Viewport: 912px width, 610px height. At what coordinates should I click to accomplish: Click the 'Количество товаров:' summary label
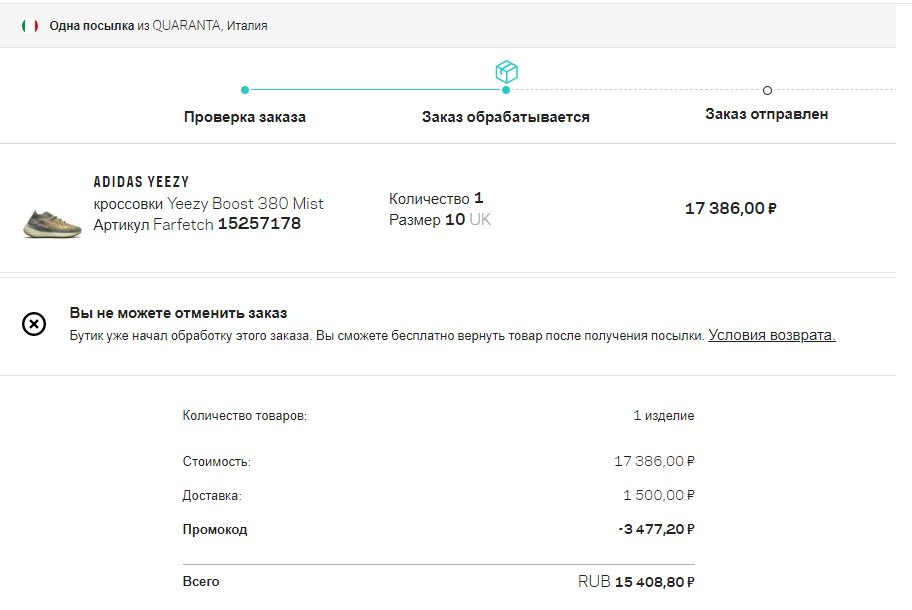(x=245, y=416)
